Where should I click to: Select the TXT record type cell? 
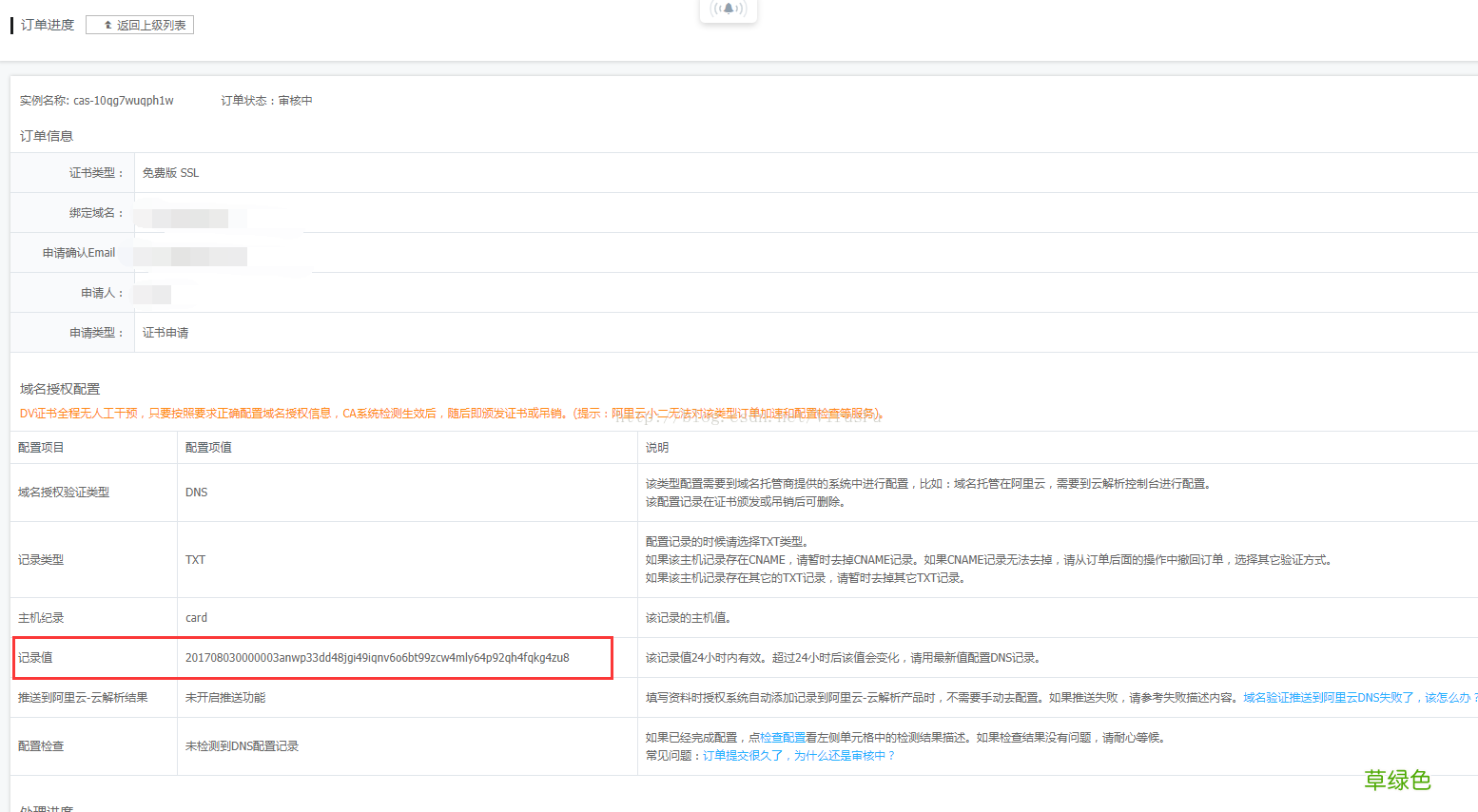tap(195, 560)
